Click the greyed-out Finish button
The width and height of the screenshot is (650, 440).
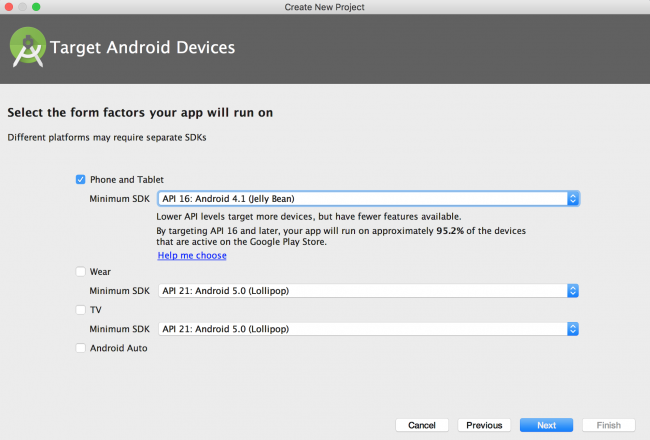coord(609,425)
